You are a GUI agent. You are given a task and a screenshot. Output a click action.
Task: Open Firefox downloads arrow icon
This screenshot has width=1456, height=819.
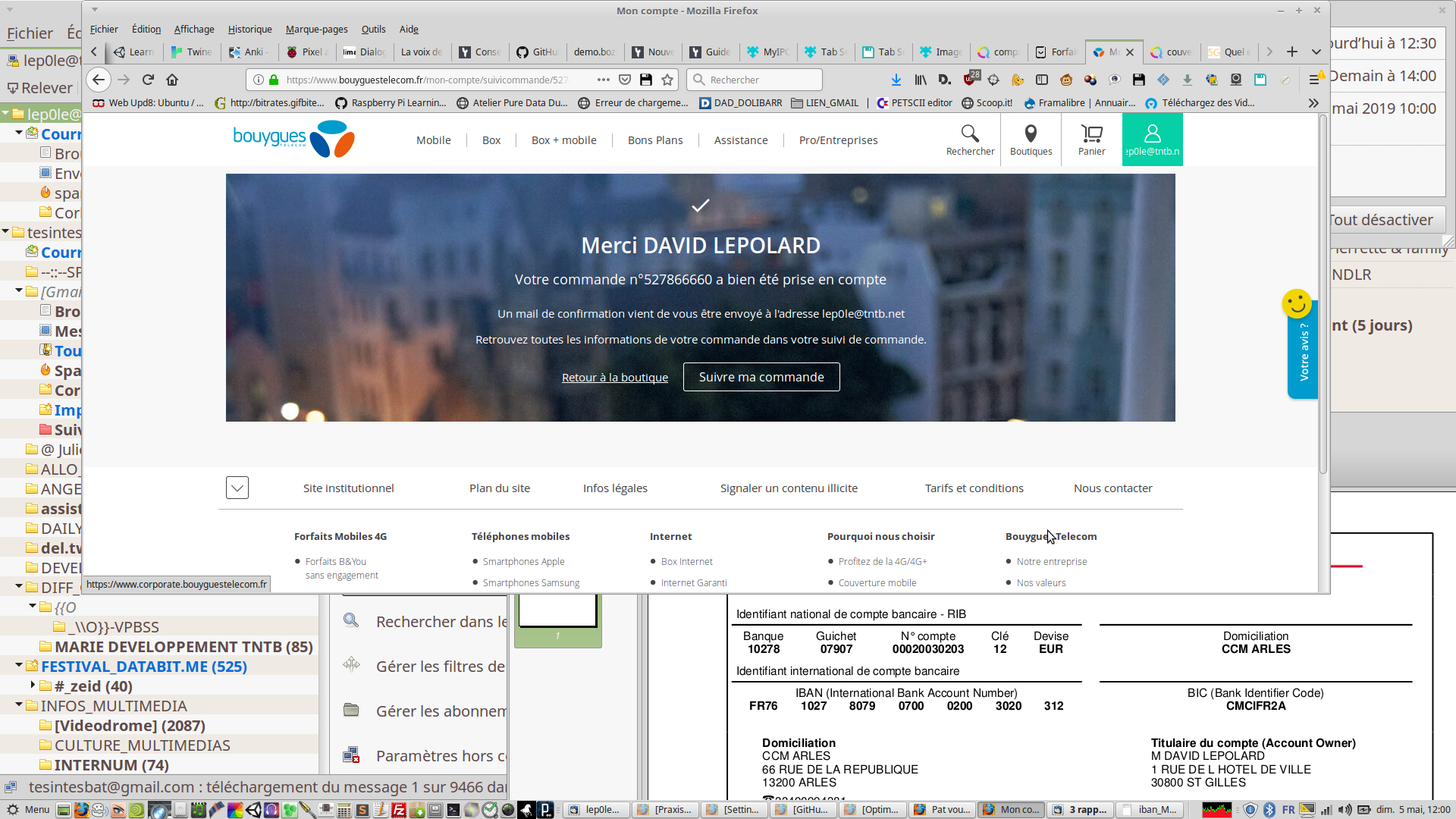click(x=896, y=80)
